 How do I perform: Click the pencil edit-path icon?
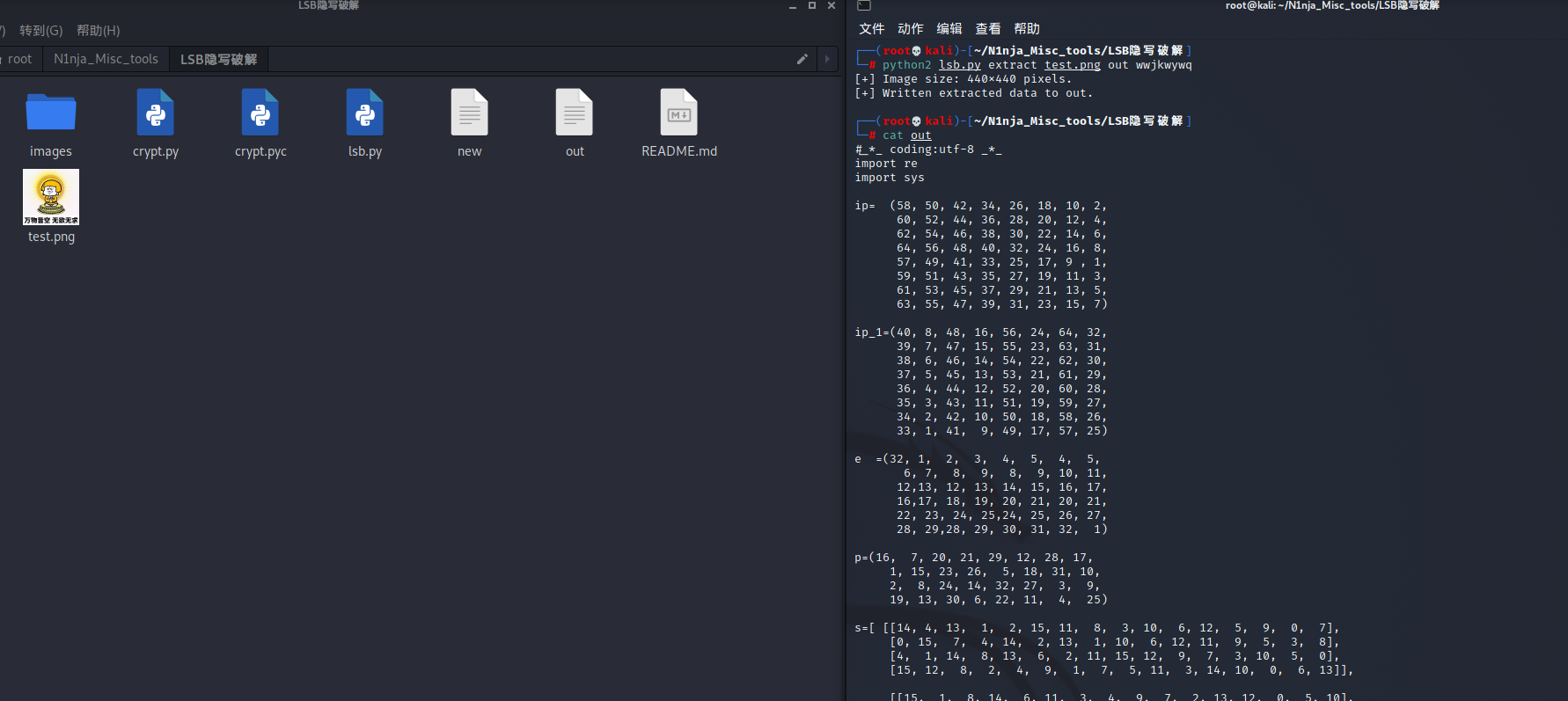pos(802,59)
